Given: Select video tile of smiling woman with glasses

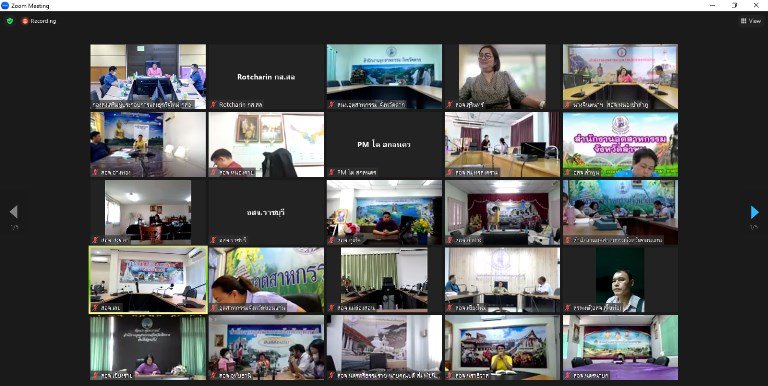Looking at the screenshot, I should 503,76.
